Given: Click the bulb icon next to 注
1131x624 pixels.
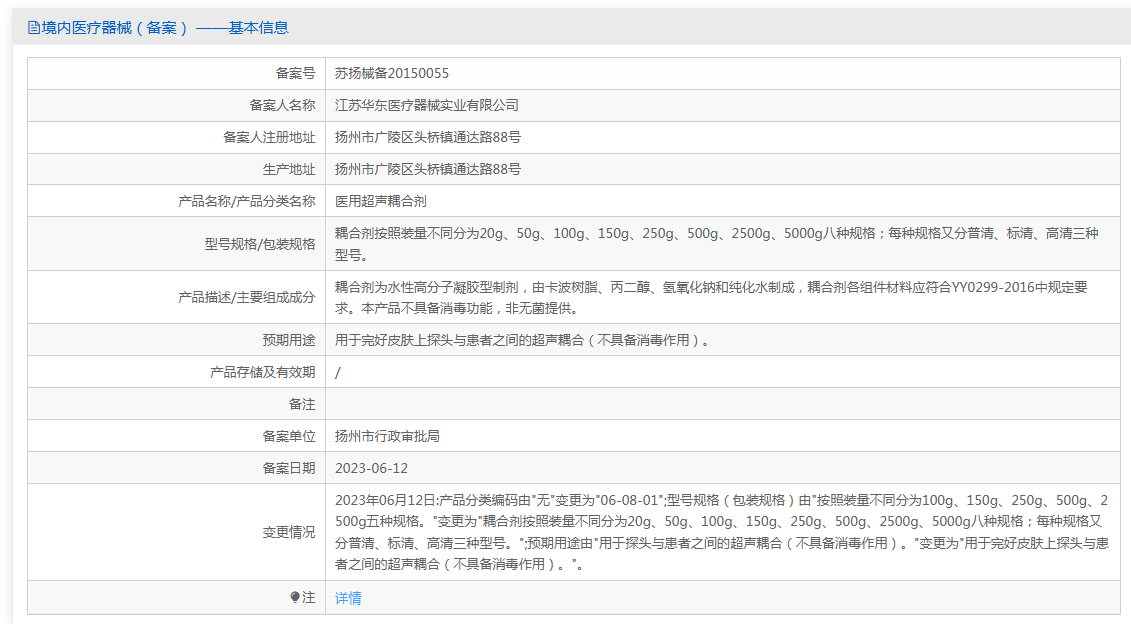Looking at the screenshot, I should [x=294, y=597].
